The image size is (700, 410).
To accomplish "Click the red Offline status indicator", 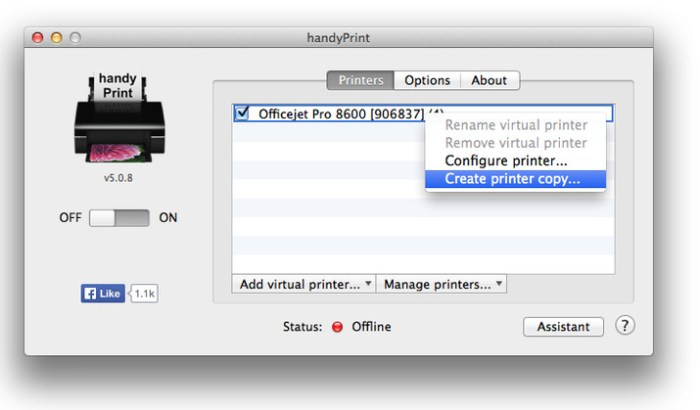I will click(337, 327).
